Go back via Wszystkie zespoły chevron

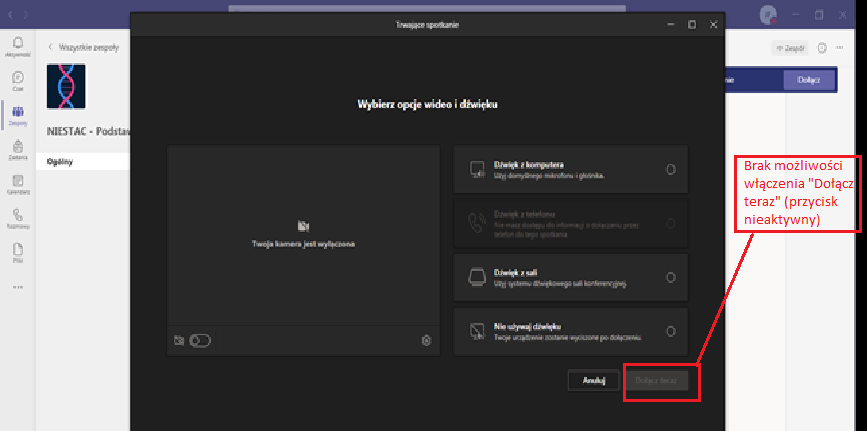pos(51,47)
